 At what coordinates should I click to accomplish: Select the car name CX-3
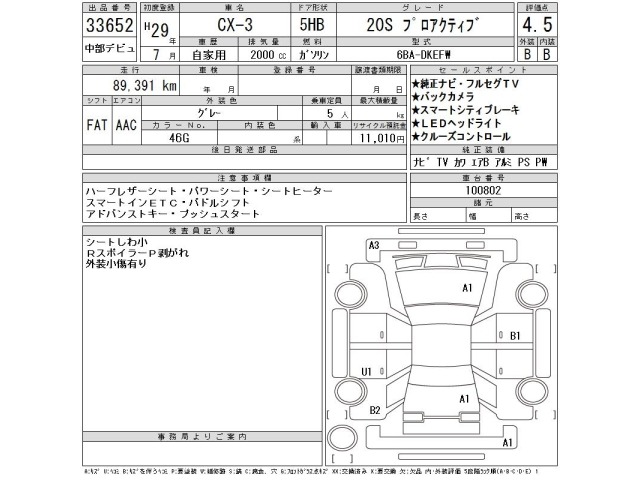235,25
